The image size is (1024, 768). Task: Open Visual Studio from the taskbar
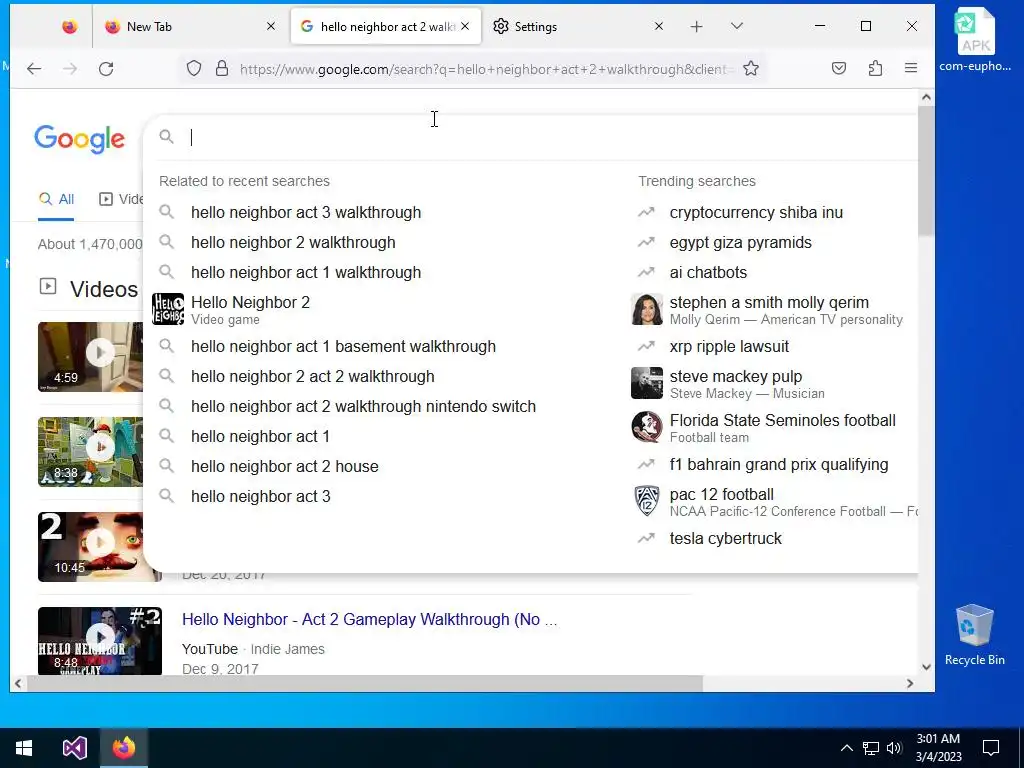pos(74,748)
